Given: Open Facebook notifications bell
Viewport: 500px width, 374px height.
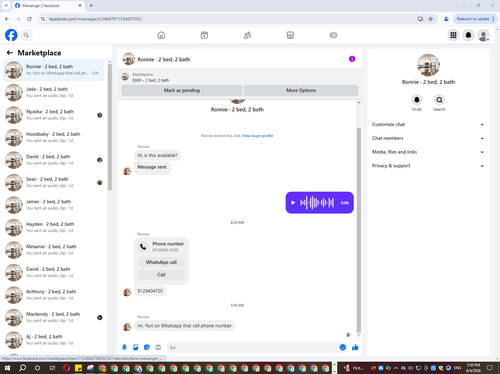Looking at the screenshot, I should point(468,35).
